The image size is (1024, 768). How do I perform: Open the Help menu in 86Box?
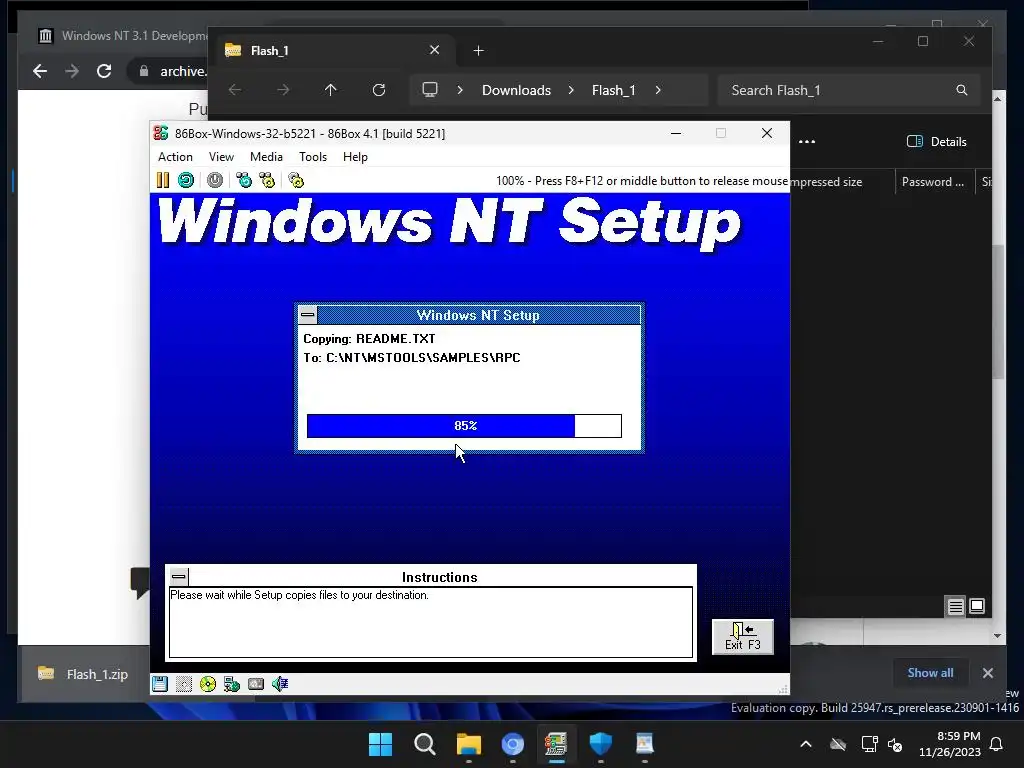[x=355, y=157]
